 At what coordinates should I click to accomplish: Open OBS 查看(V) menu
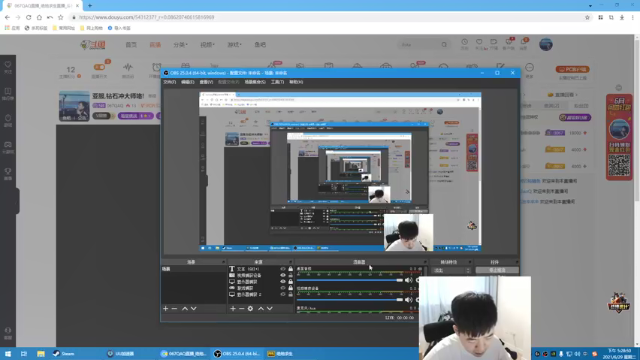click(x=206, y=82)
